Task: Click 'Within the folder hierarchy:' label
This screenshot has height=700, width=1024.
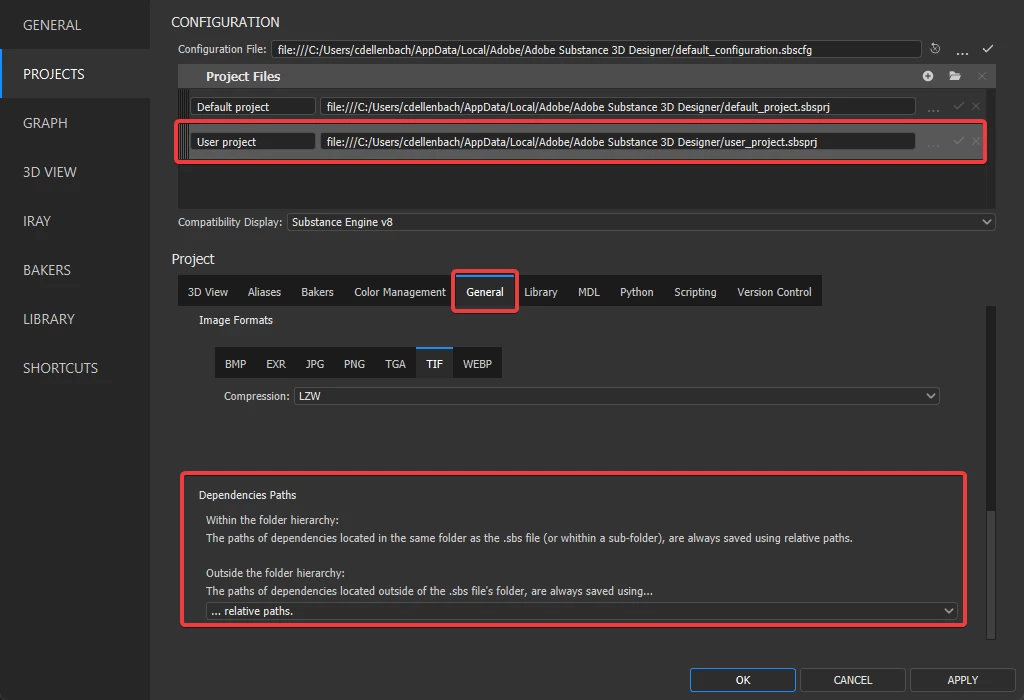Action: 272,520
